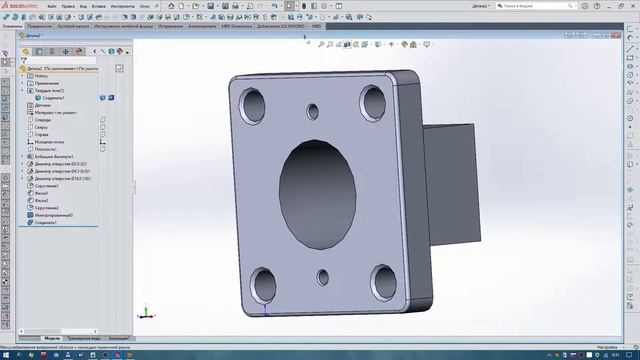
Task: Open the PropertyManager tab
Action: click(39, 51)
